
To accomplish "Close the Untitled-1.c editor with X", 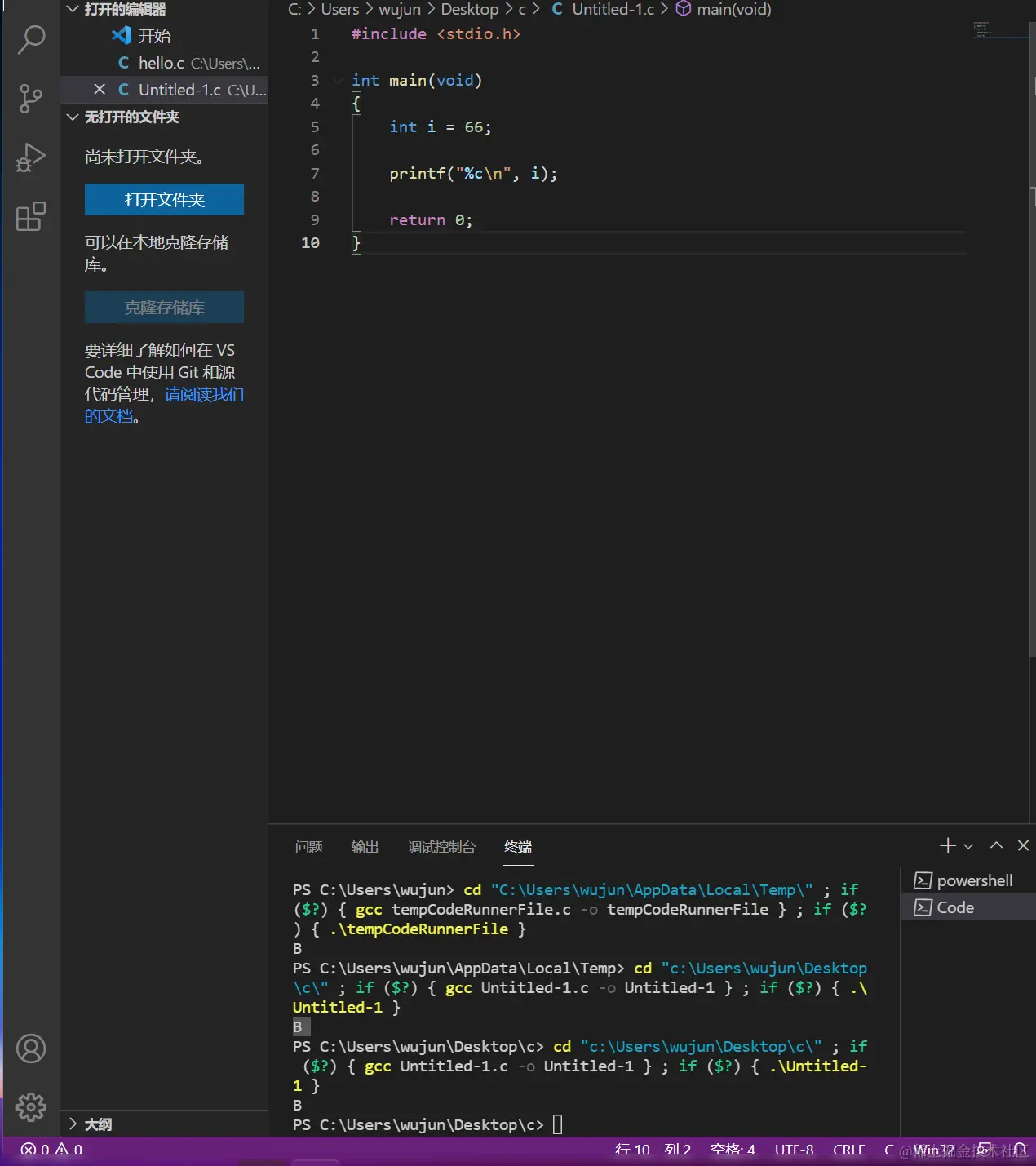I will 100,89.
